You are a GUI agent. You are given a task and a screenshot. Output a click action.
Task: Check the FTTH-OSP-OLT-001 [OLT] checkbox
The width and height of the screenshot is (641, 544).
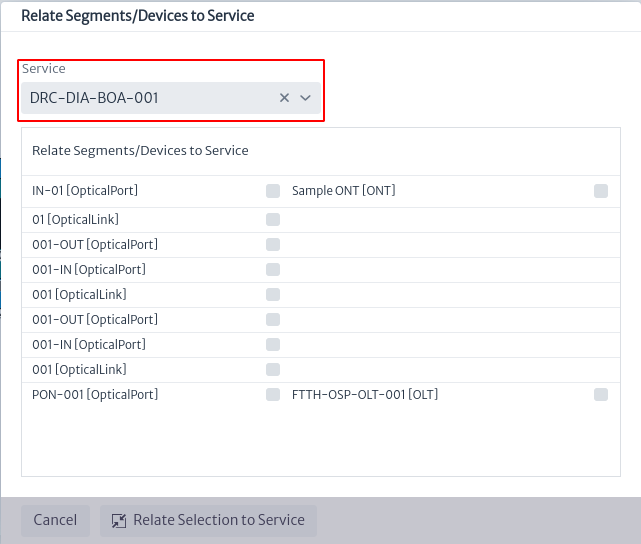pyautogui.click(x=601, y=394)
